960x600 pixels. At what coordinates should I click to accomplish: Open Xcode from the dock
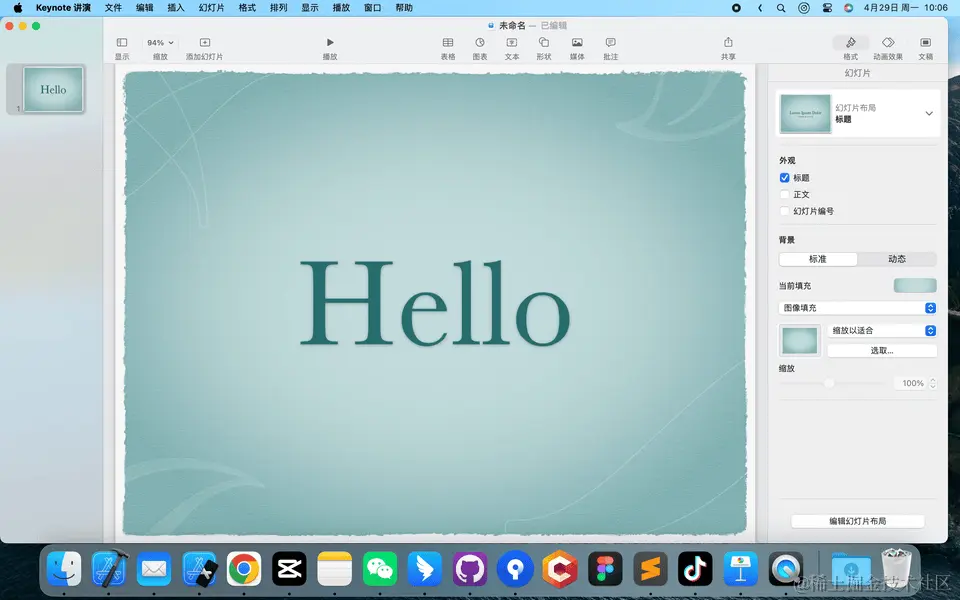click(109, 569)
